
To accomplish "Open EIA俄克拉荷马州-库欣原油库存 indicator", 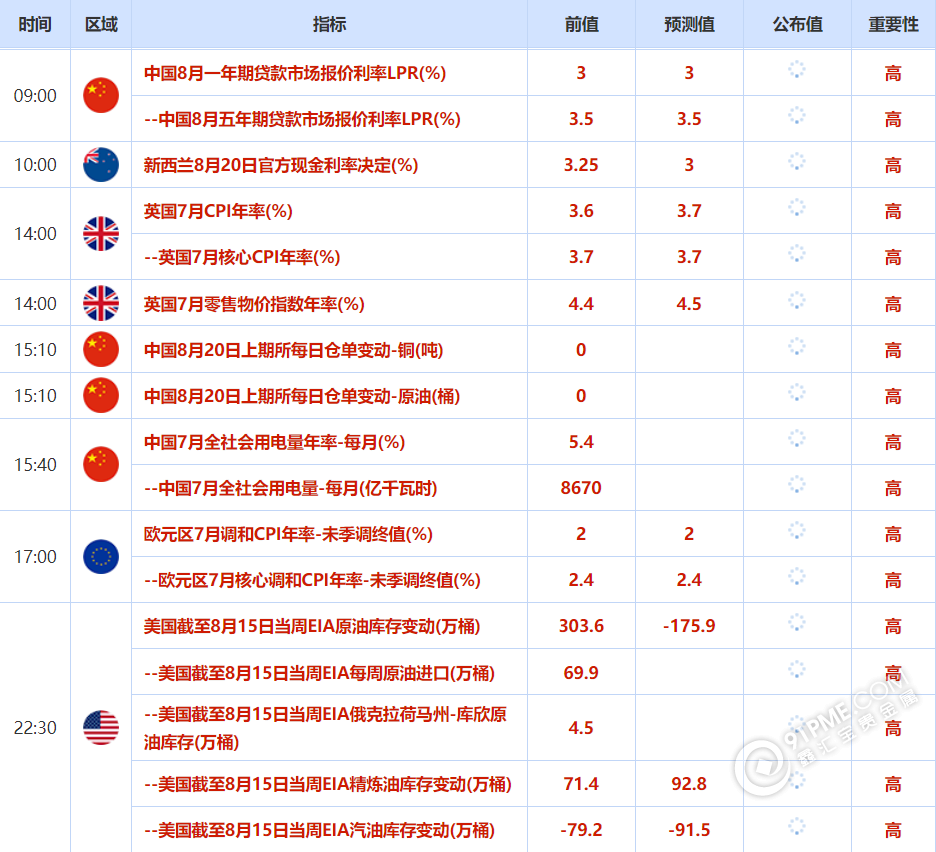I will coord(325,728).
